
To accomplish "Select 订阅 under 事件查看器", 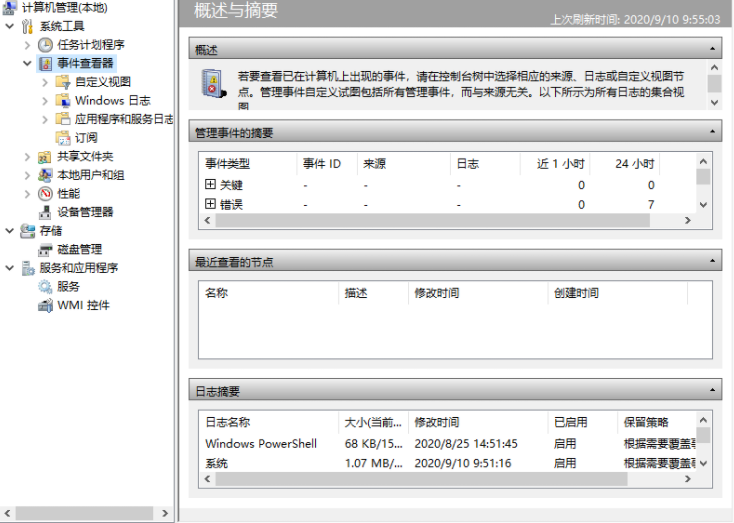I will (x=86, y=137).
